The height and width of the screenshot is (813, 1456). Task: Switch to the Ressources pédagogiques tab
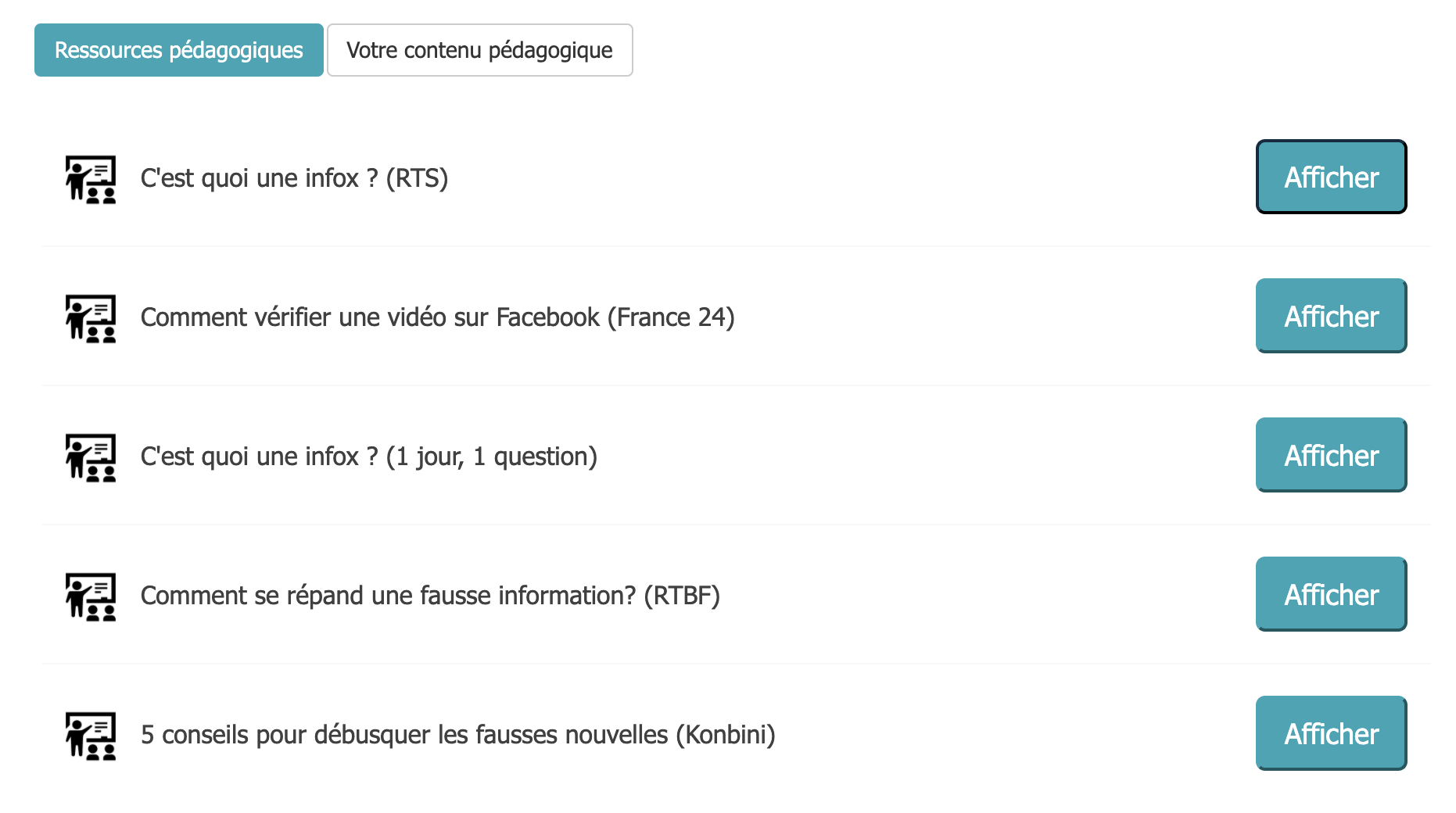click(179, 50)
